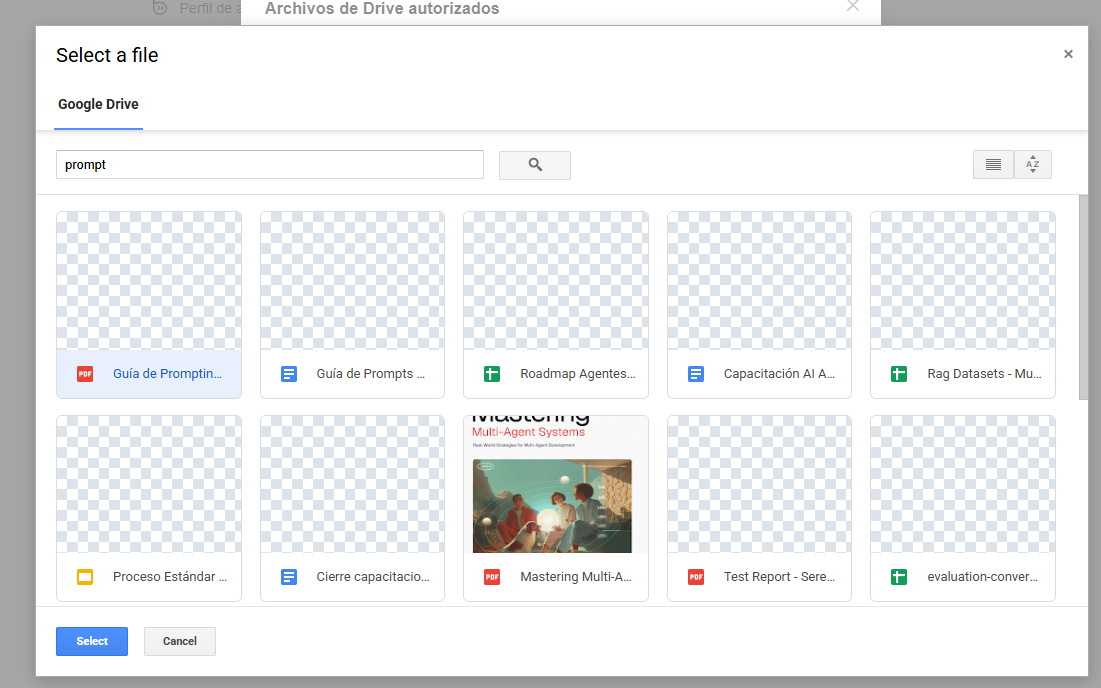The image size is (1101, 688).
Task: Click the Sheets icon for Roadmap Agentes
Action: [x=492, y=374]
